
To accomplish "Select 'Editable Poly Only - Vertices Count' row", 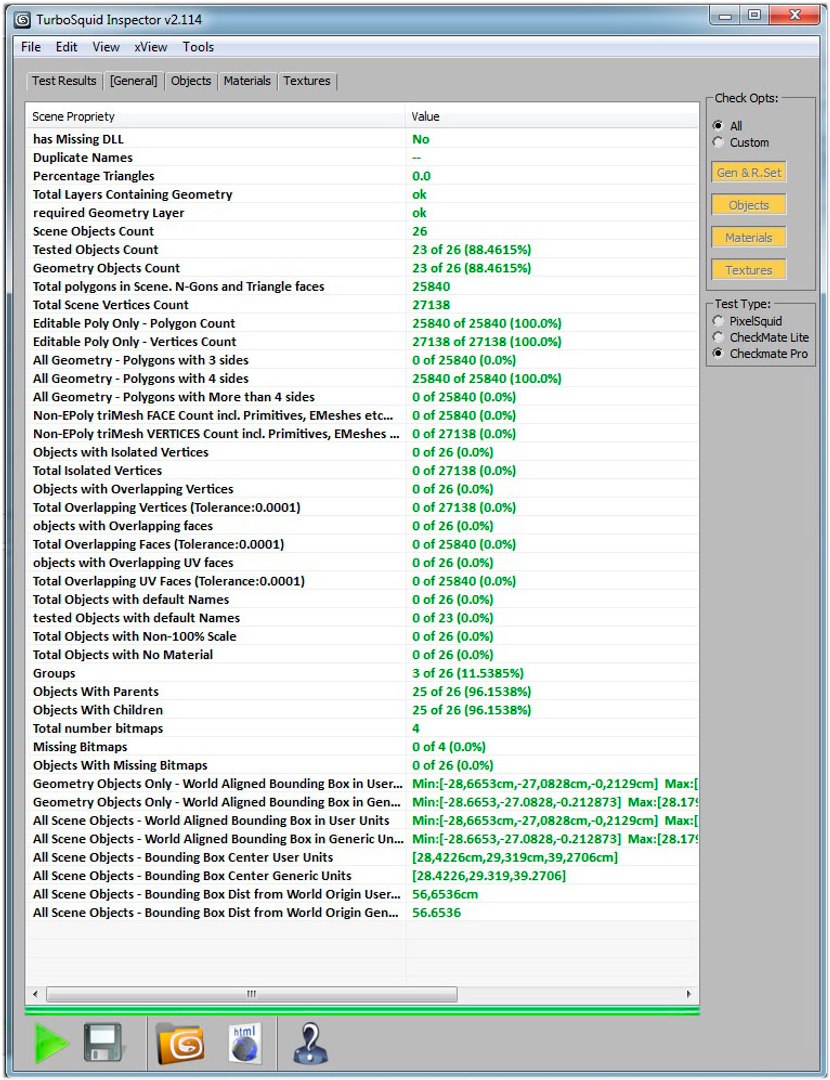I will click(x=362, y=342).
